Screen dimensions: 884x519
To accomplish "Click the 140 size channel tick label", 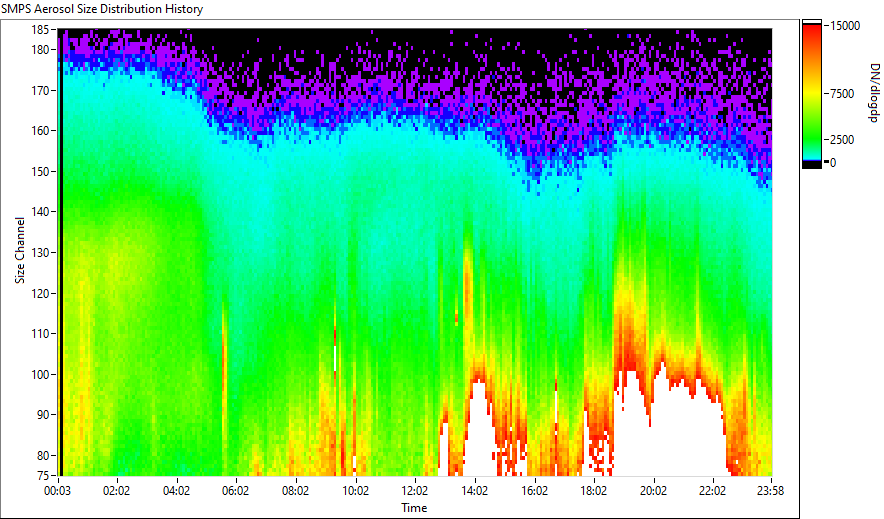I will click(x=42, y=212).
